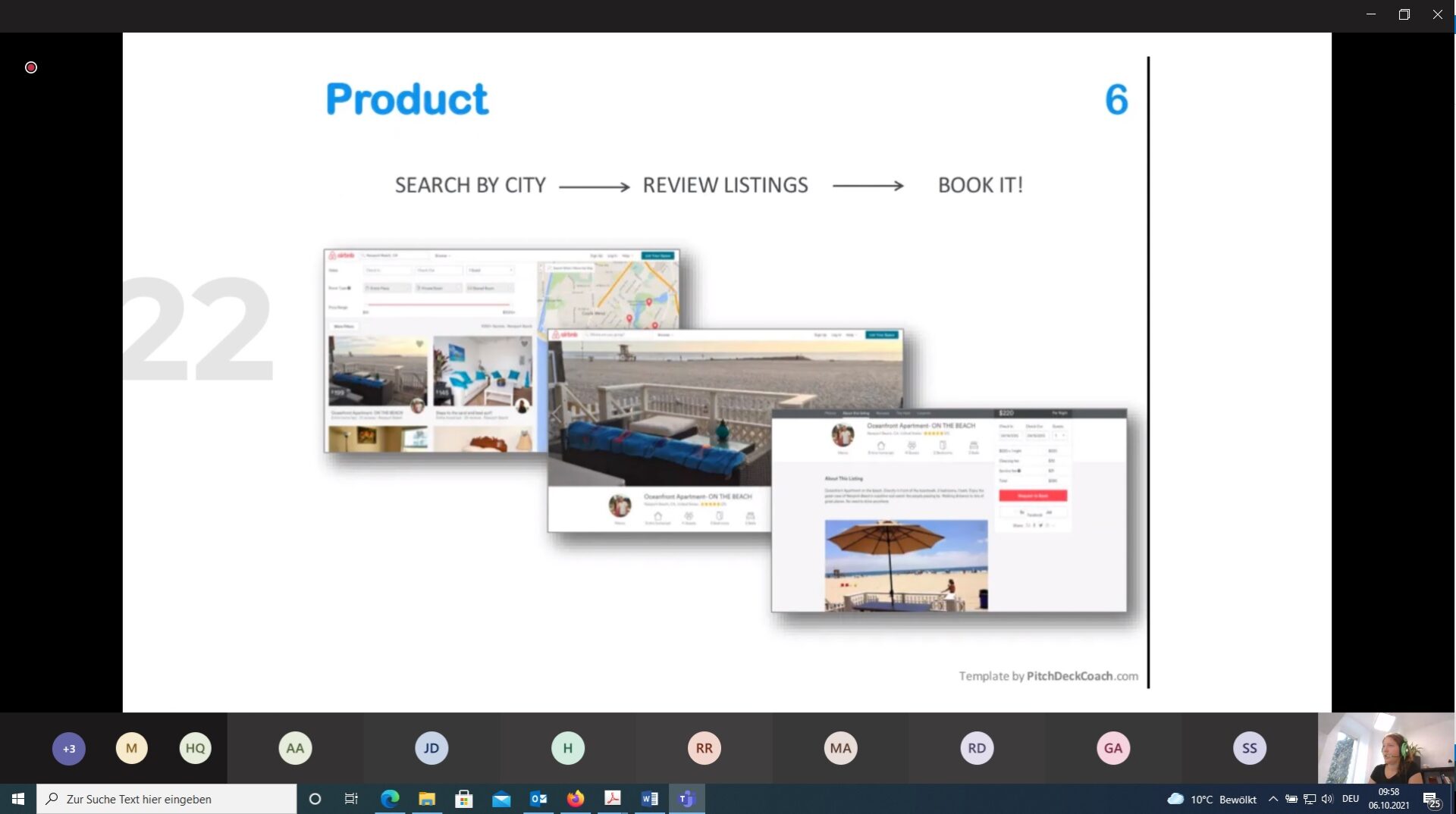Click the speaker volume tray icon
1456x814 pixels.
1327,799
